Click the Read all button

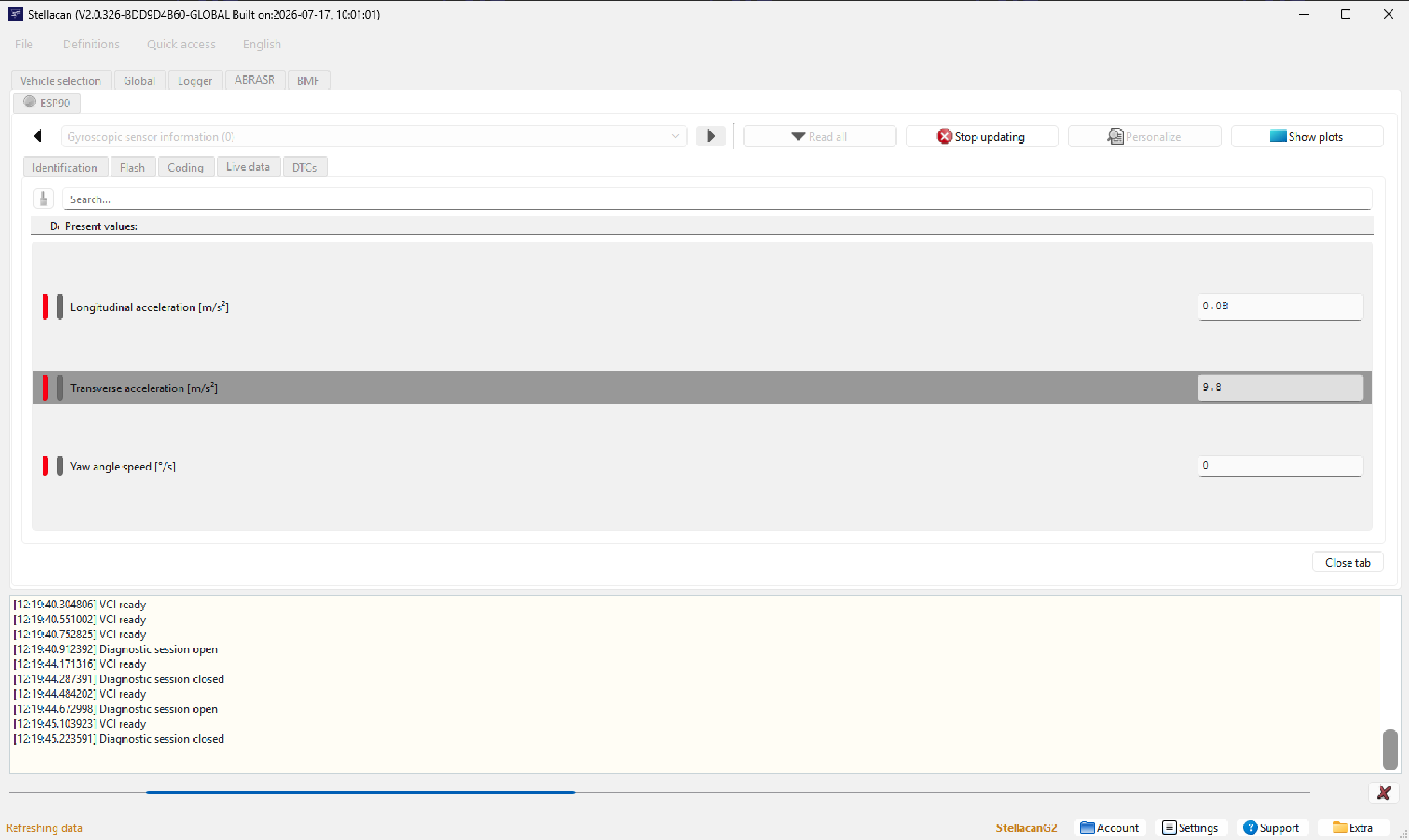pos(820,136)
